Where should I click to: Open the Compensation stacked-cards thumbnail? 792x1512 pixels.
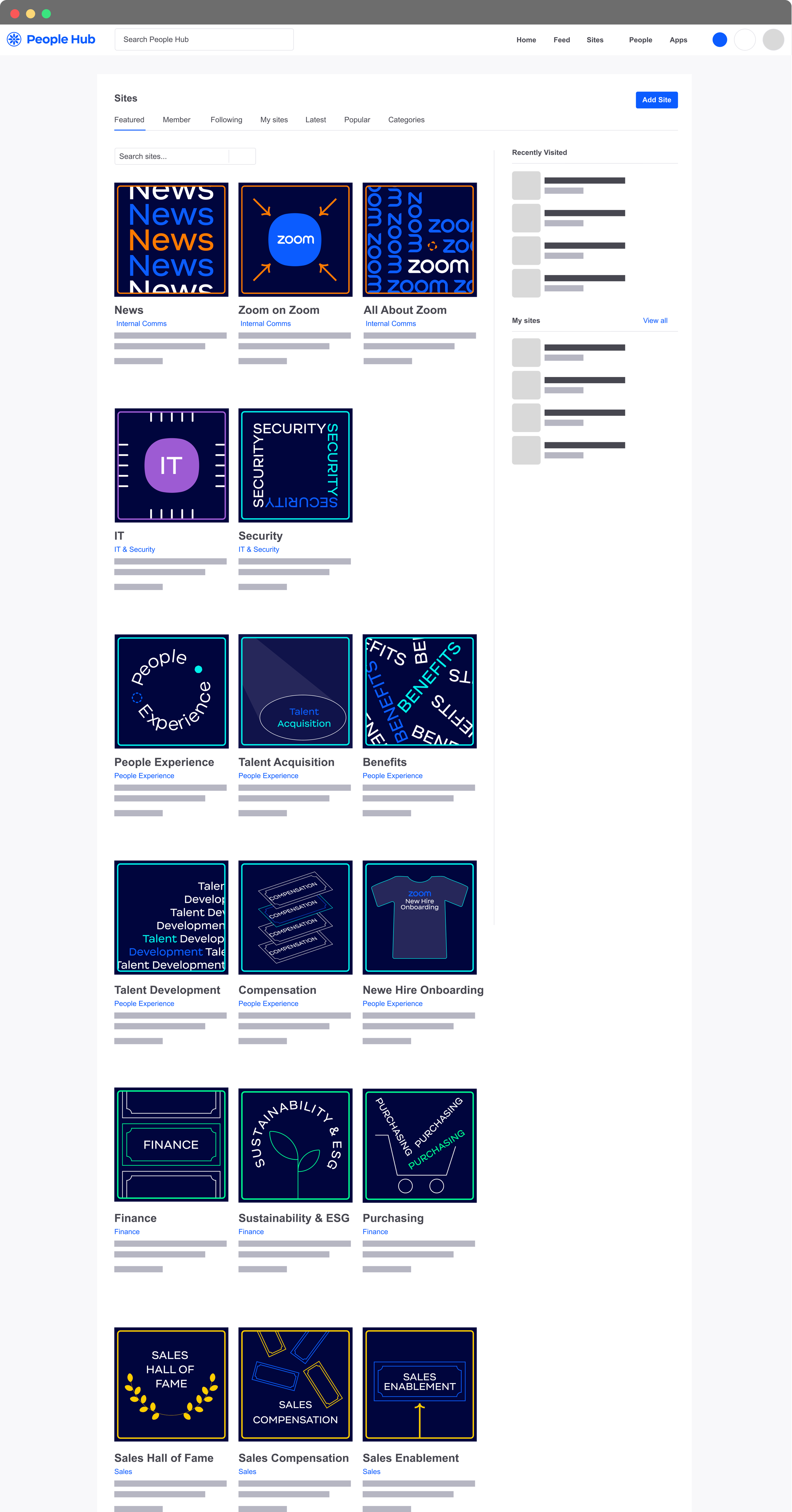click(295, 917)
